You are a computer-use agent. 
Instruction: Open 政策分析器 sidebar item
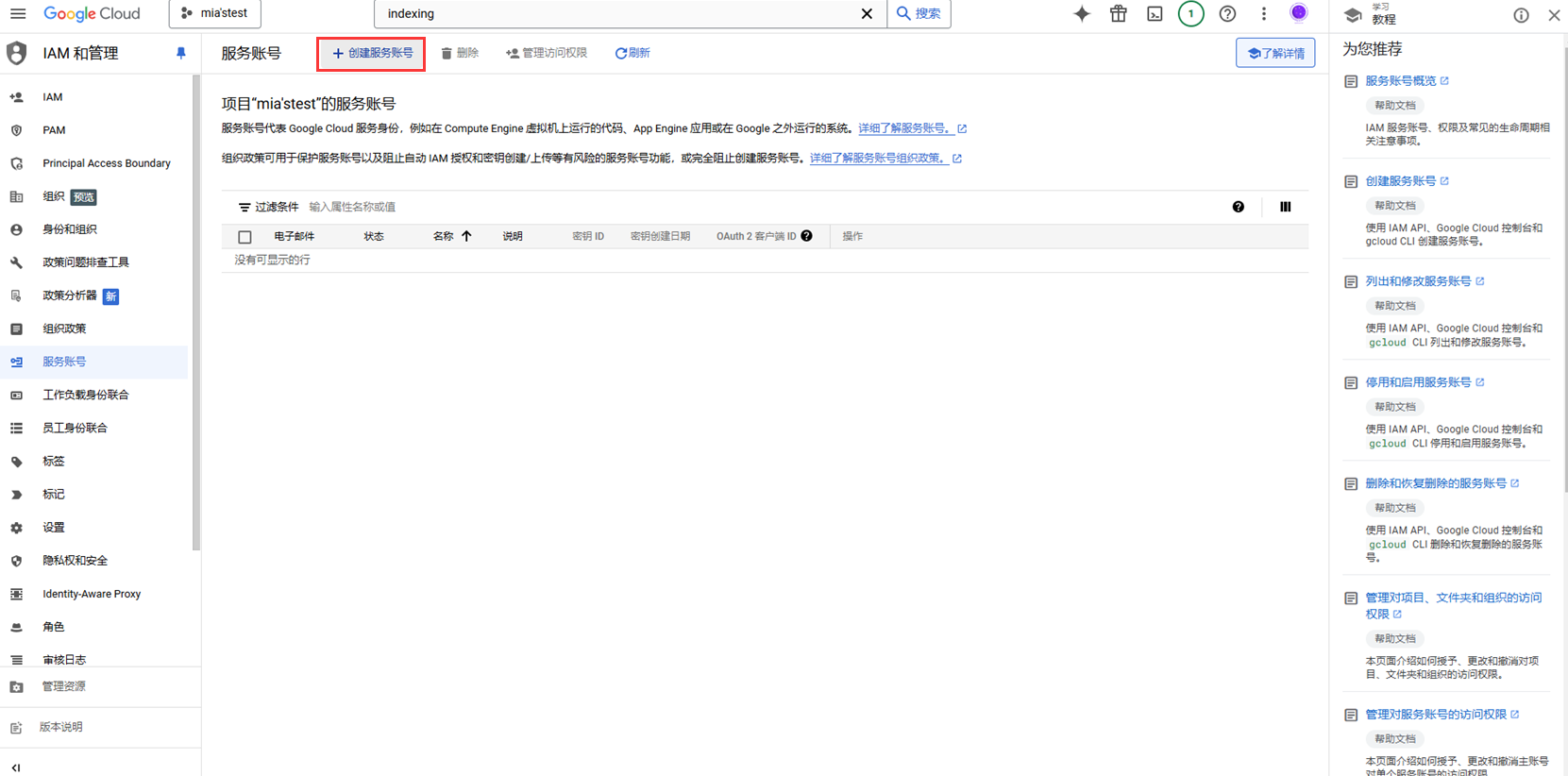coord(94,295)
